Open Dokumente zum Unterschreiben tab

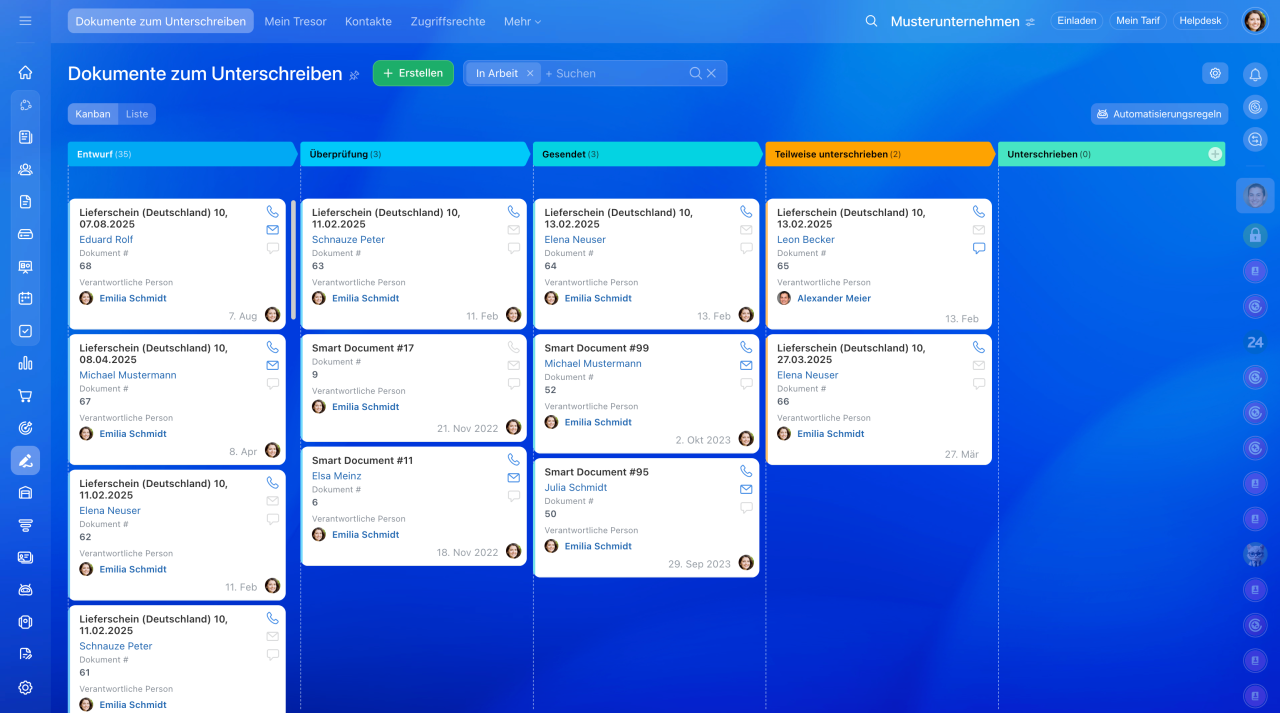coord(161,21)
